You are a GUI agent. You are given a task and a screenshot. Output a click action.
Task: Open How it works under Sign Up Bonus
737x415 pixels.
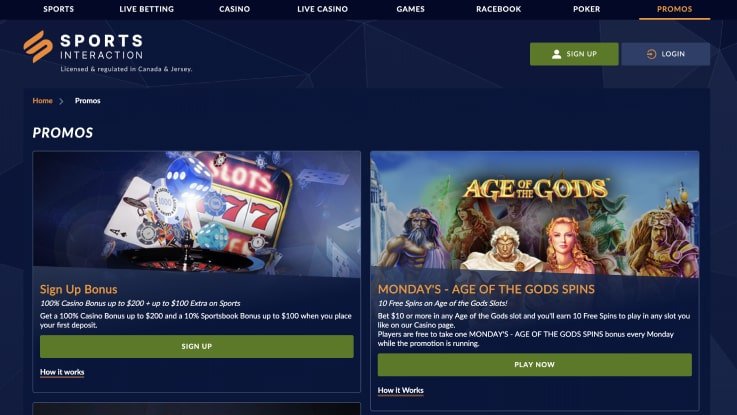coord(62,372)
